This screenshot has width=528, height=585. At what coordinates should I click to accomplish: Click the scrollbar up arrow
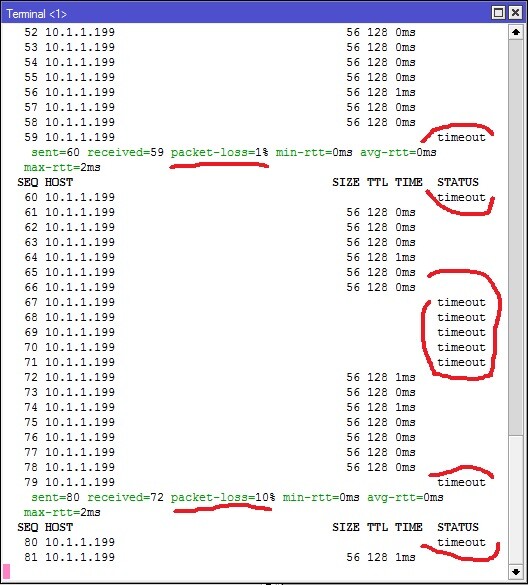pyautogui.click(x=516, y=32)
